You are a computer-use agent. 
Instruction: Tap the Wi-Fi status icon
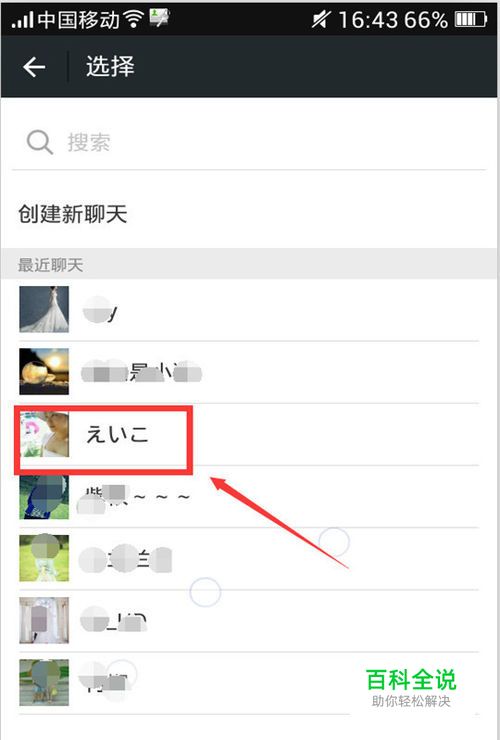(134, 19)
